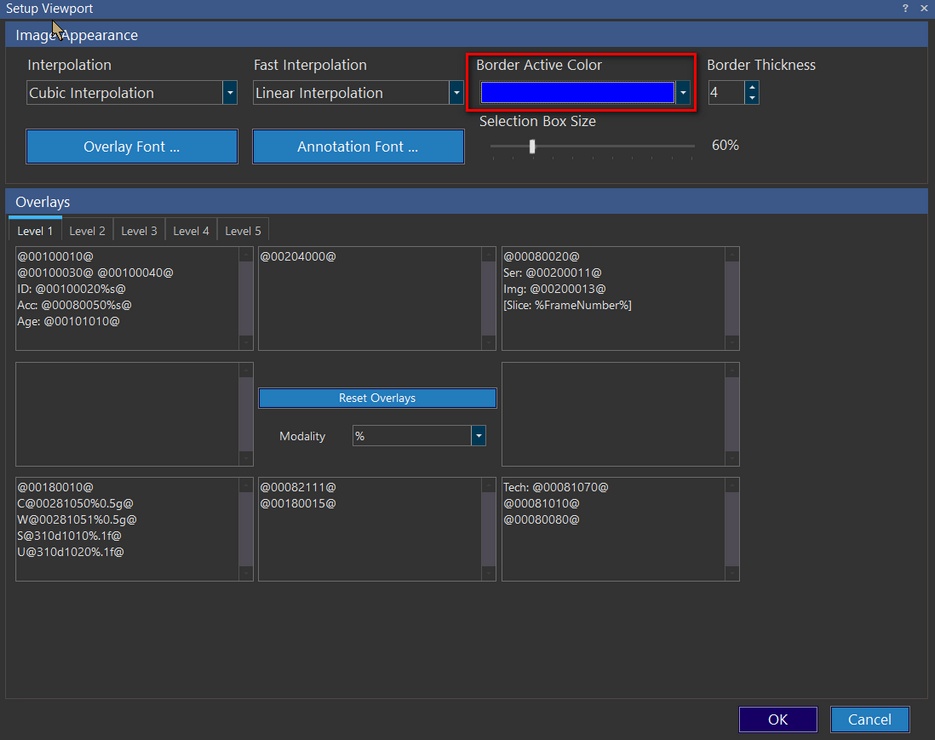Click the help question mark icon
Screen dimensions: 935x740
905,8
